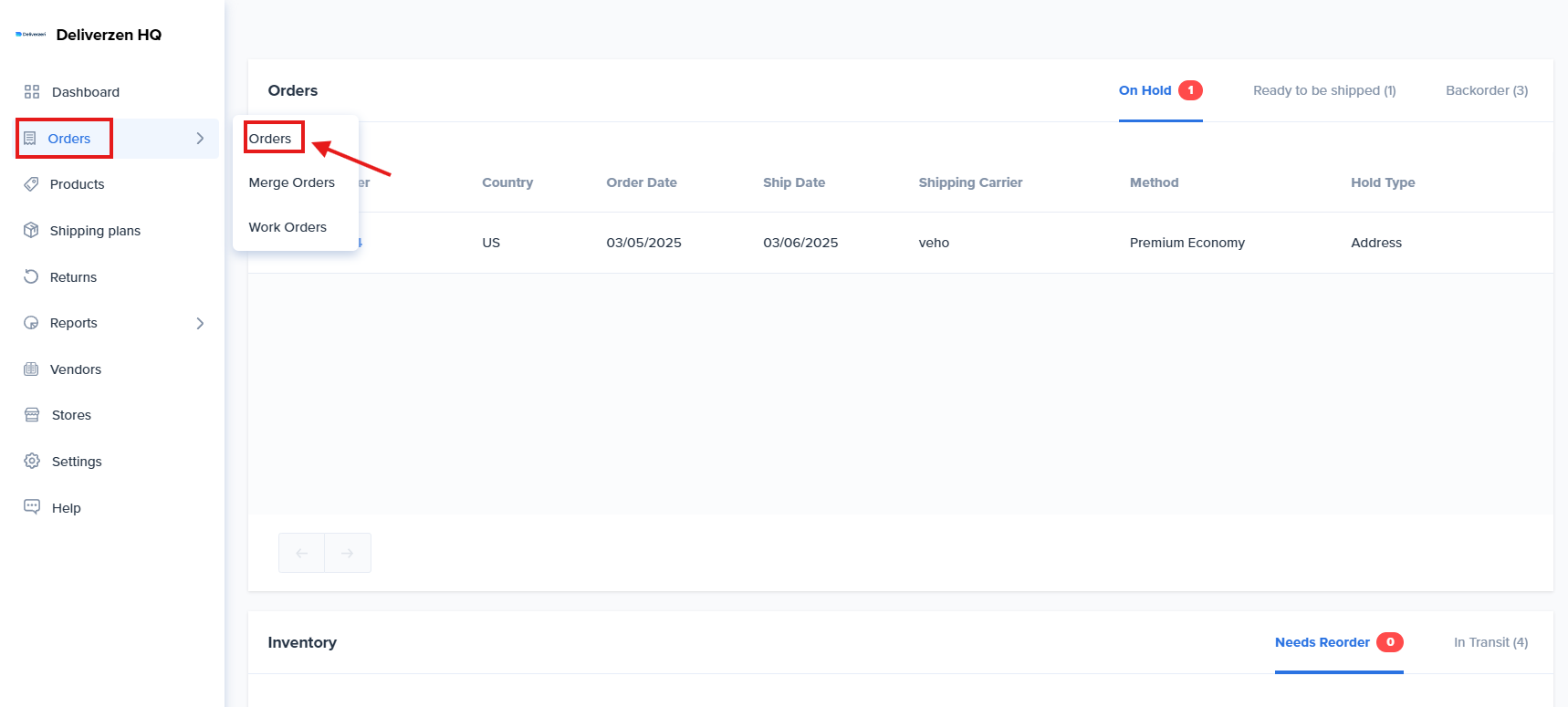Go to previous page of orders
Screen dimensions: 1568x707
[x=302, y=553]
